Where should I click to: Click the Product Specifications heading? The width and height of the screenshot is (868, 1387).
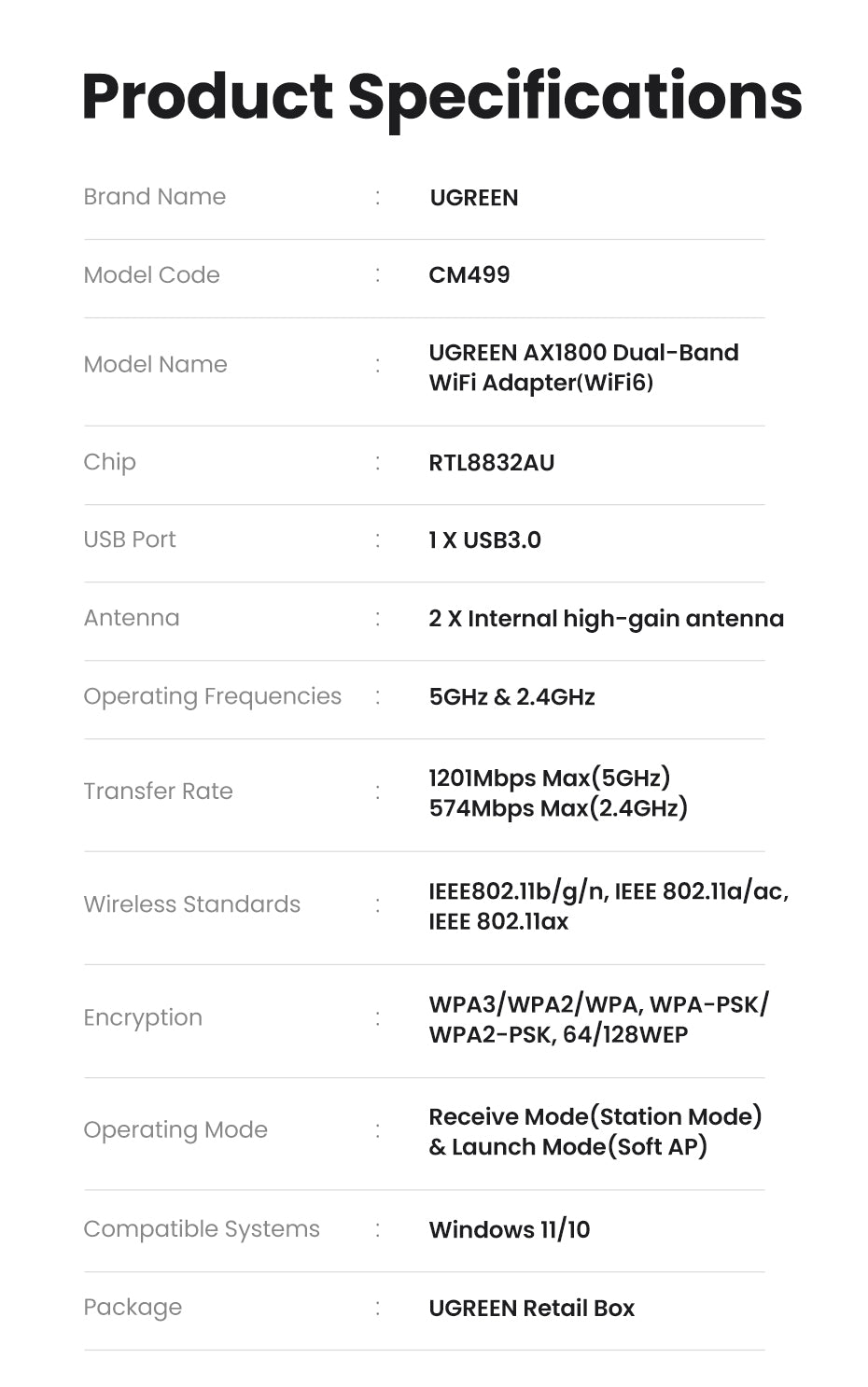[441, 97]
